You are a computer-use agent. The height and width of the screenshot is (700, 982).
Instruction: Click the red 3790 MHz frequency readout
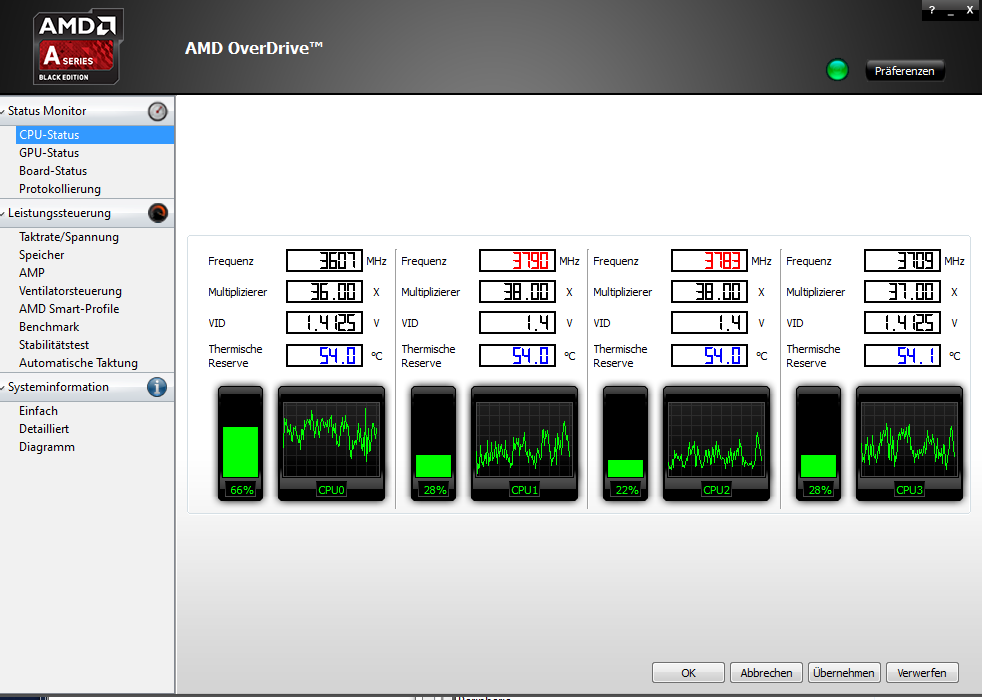tap(517, 260)
